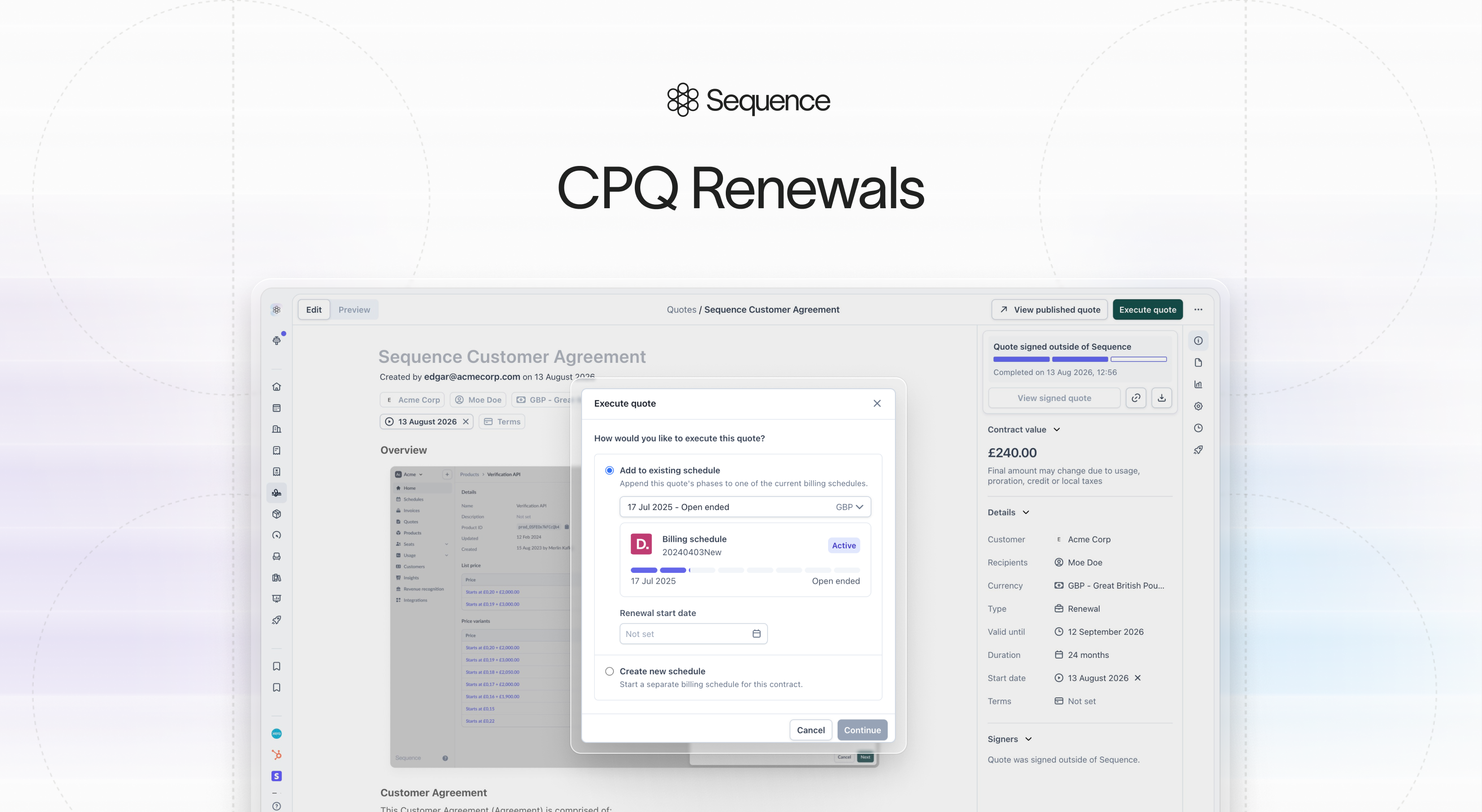Click the Acme Corp customer chip
Viewport: 1482px width, 812px height.
(412, 400)
